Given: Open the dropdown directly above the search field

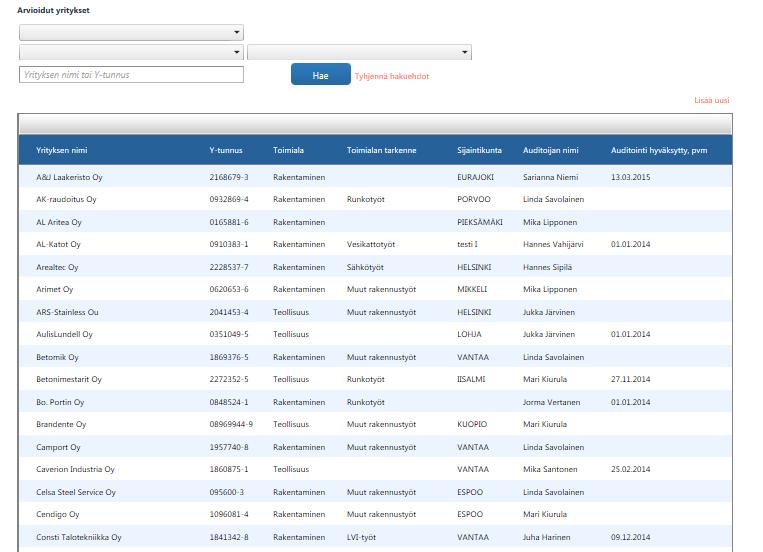Looking at the screenshot, I should [x=131, y=52].
